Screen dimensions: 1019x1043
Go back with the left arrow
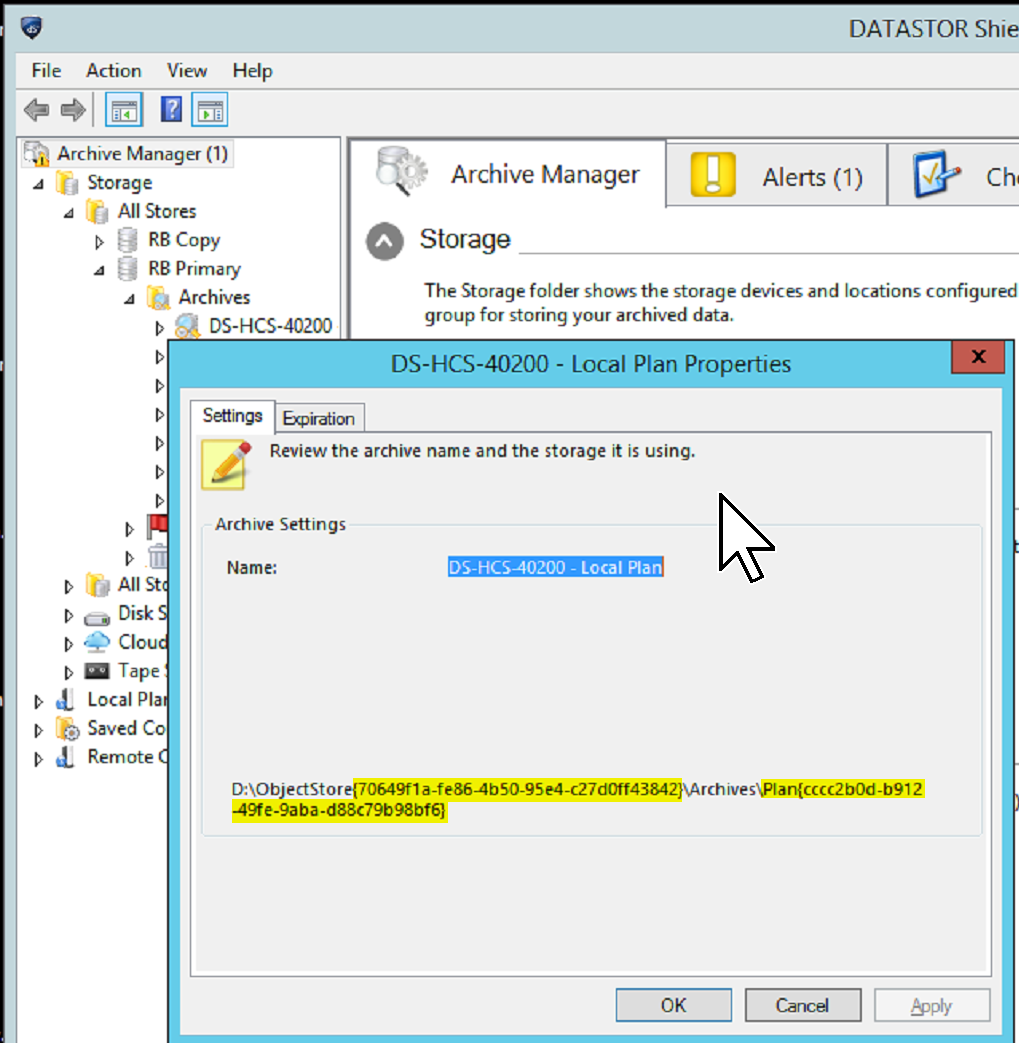point(37,110)
